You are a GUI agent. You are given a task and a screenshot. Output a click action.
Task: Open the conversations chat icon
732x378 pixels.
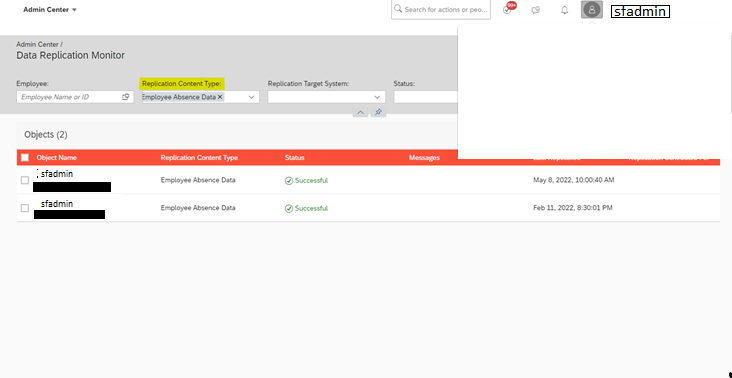pyautogui.click(x=536, y=10)
